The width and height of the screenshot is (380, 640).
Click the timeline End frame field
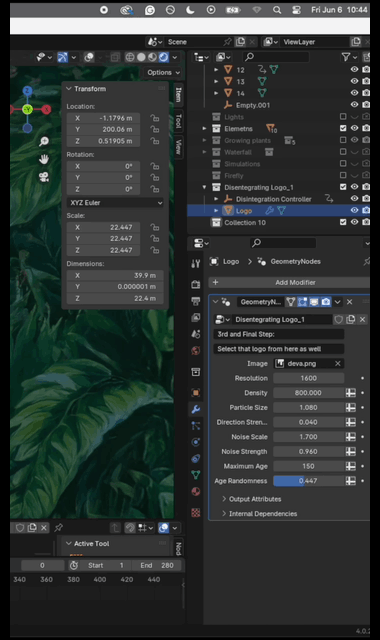pos(157,565)
